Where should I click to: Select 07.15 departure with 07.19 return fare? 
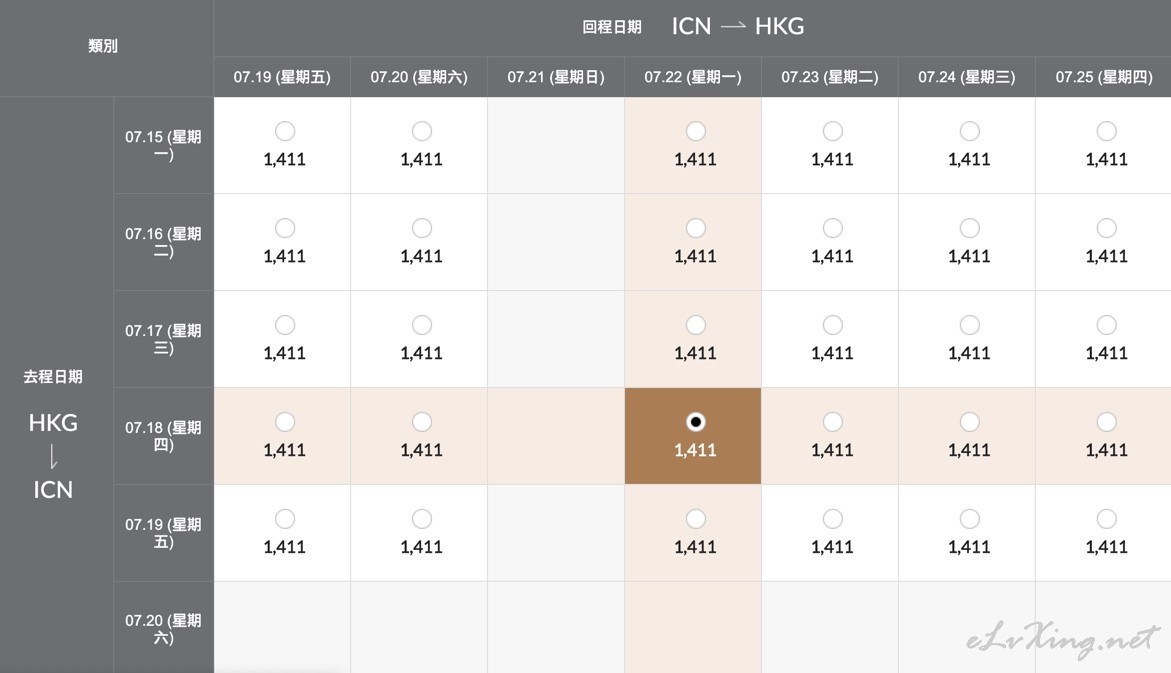tap(285, 131)
